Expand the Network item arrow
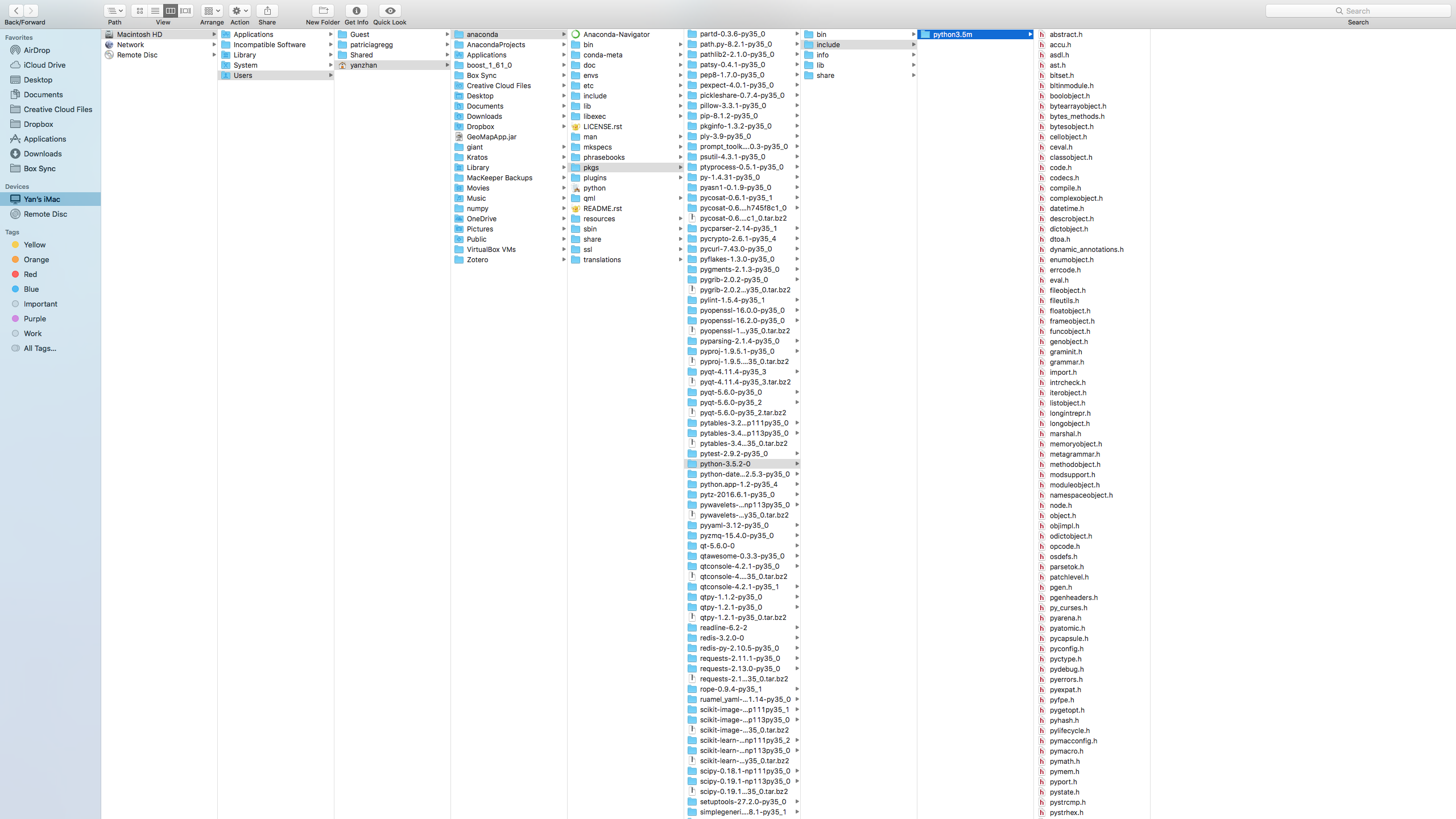The height and width of the screenshot is (819, 1456). tap(214, 44)
